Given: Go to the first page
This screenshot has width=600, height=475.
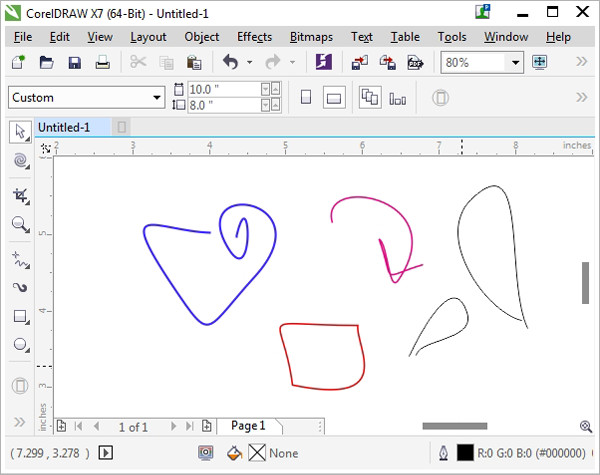Looking at the screenshot, I should click(79, 426).
